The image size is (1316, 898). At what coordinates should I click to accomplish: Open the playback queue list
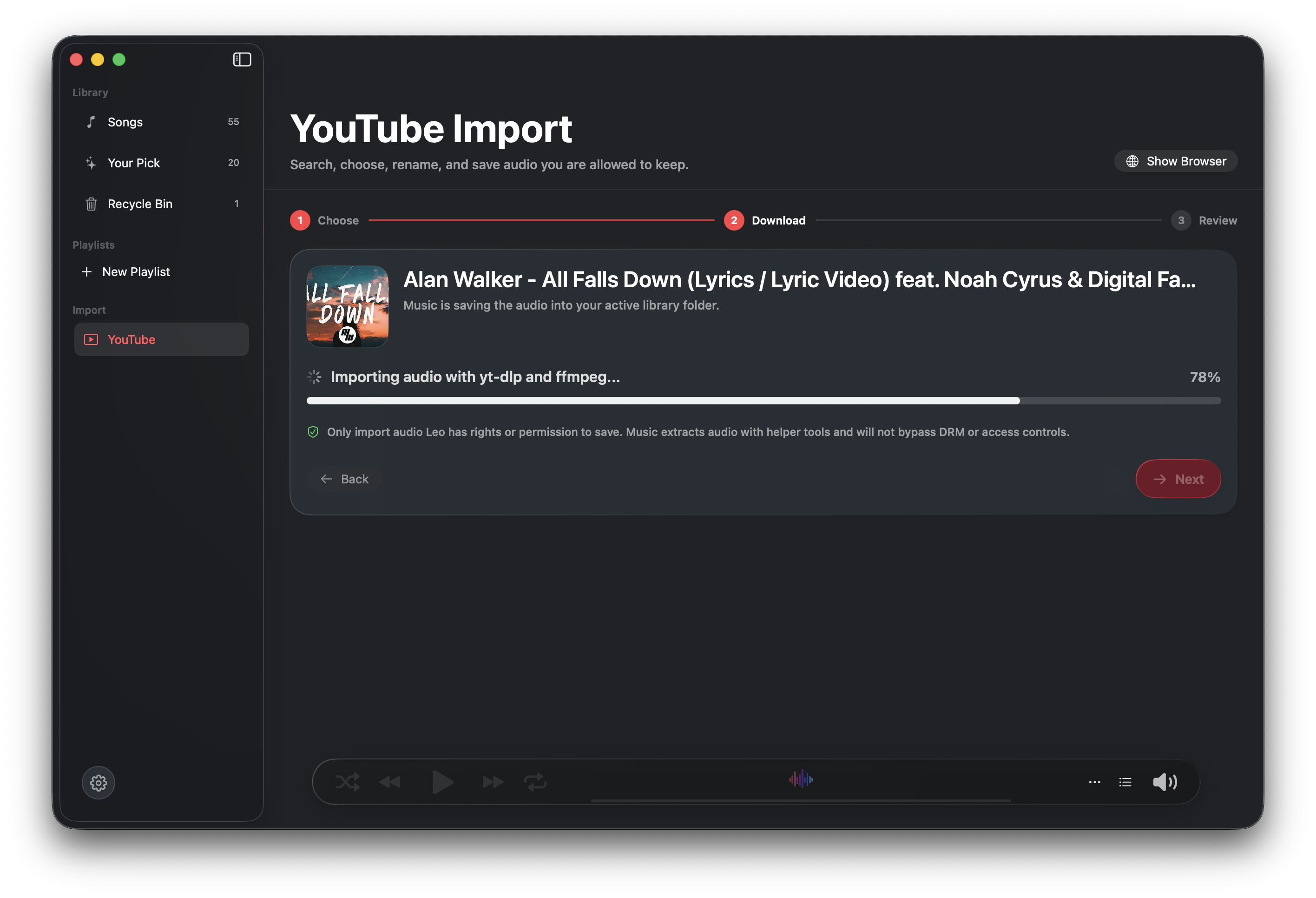coord(1125,782)
